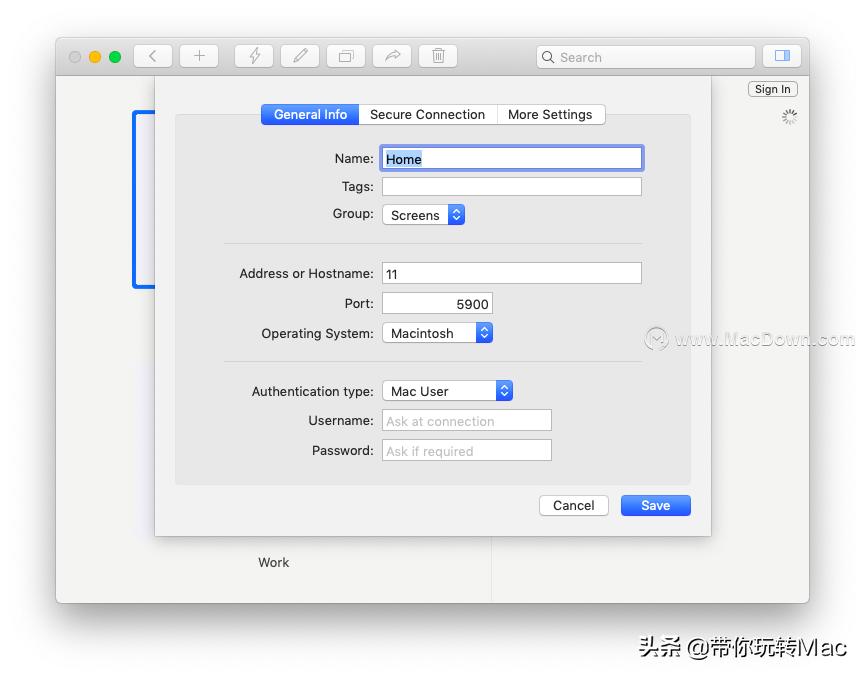This screenshot has height=677, width=865.
Task: Add a new screen with plus icon
Action: (x=199, y=56)
